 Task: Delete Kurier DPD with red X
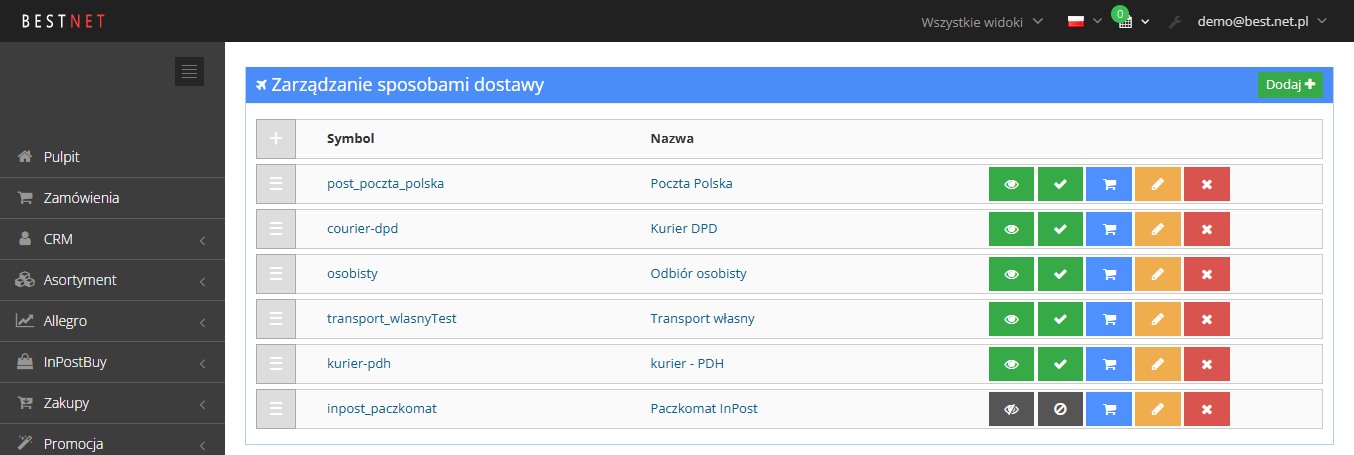coord(1207,229)
